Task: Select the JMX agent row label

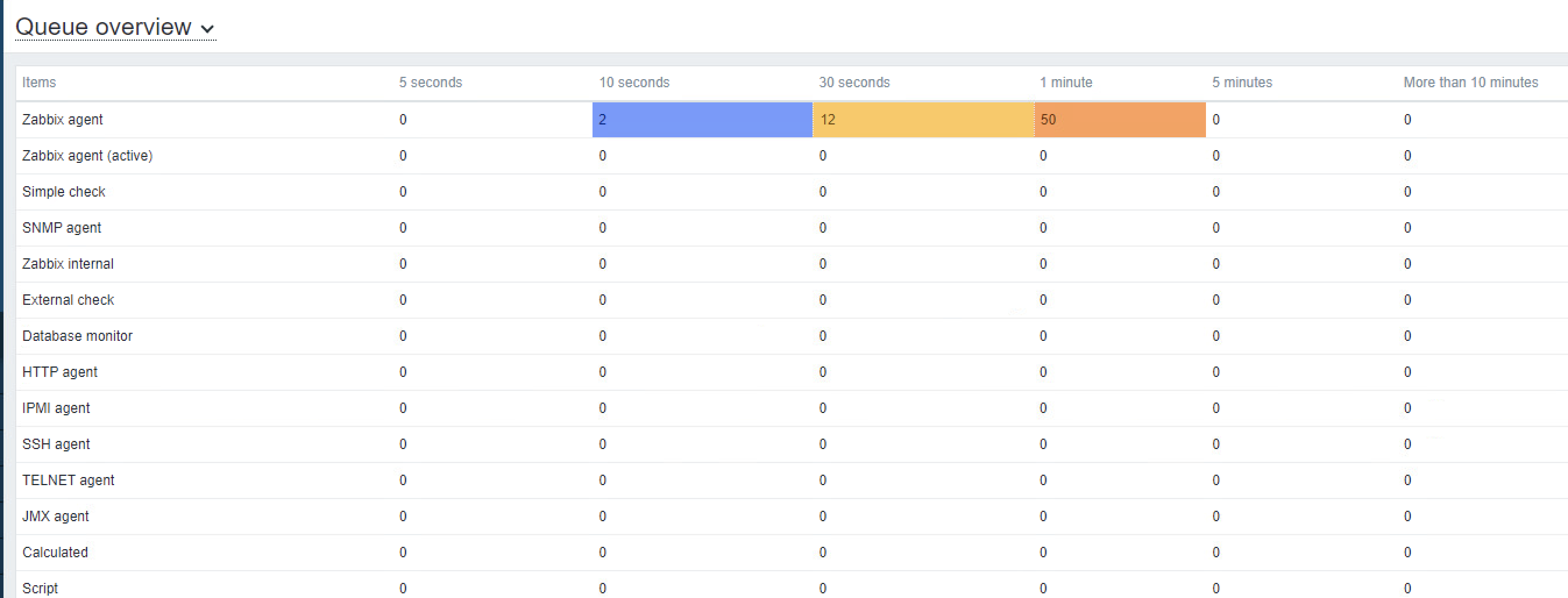Action: click(x=55, y=517)
